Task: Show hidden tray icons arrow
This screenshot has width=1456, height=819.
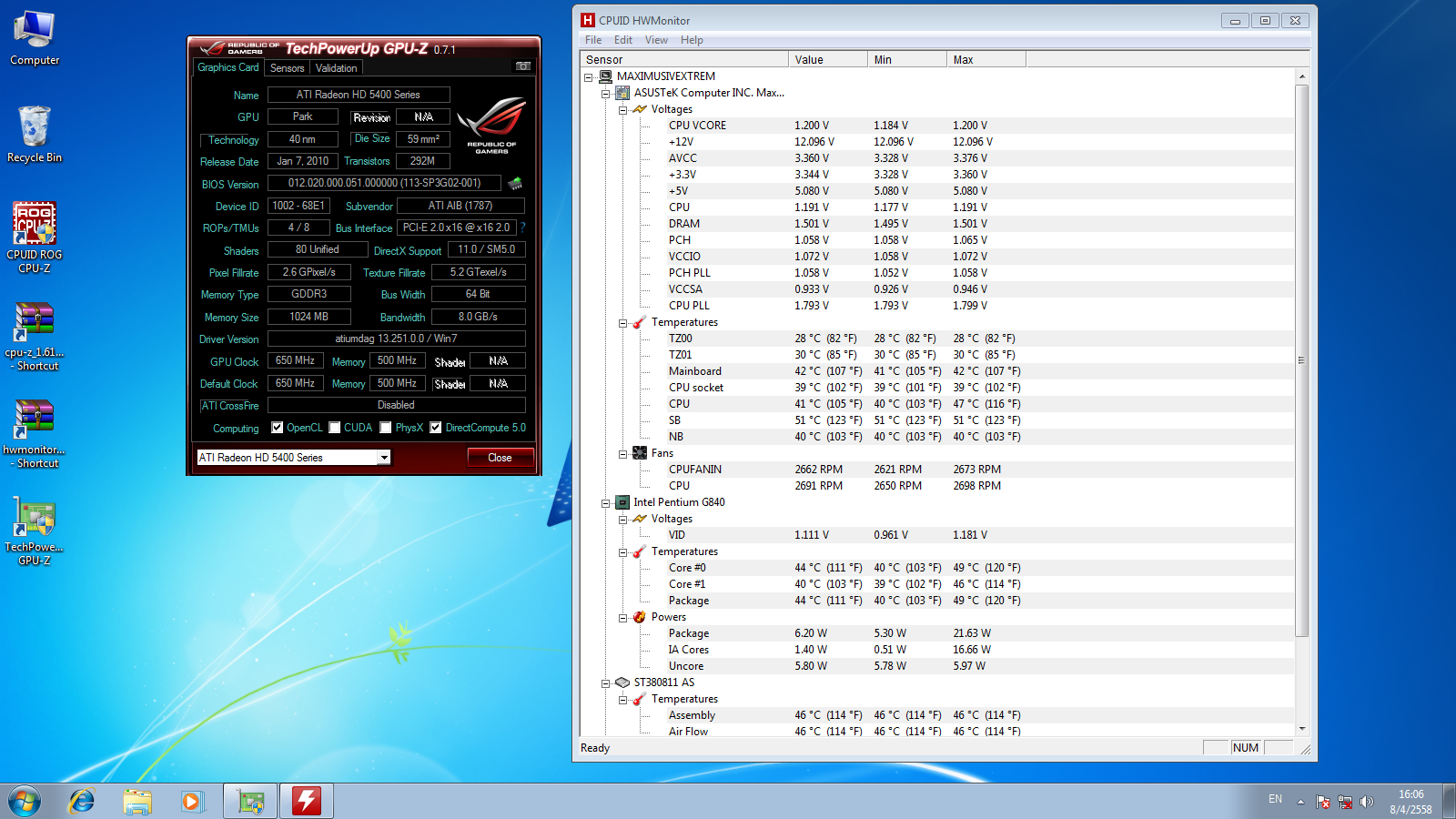Action: 1300,802
